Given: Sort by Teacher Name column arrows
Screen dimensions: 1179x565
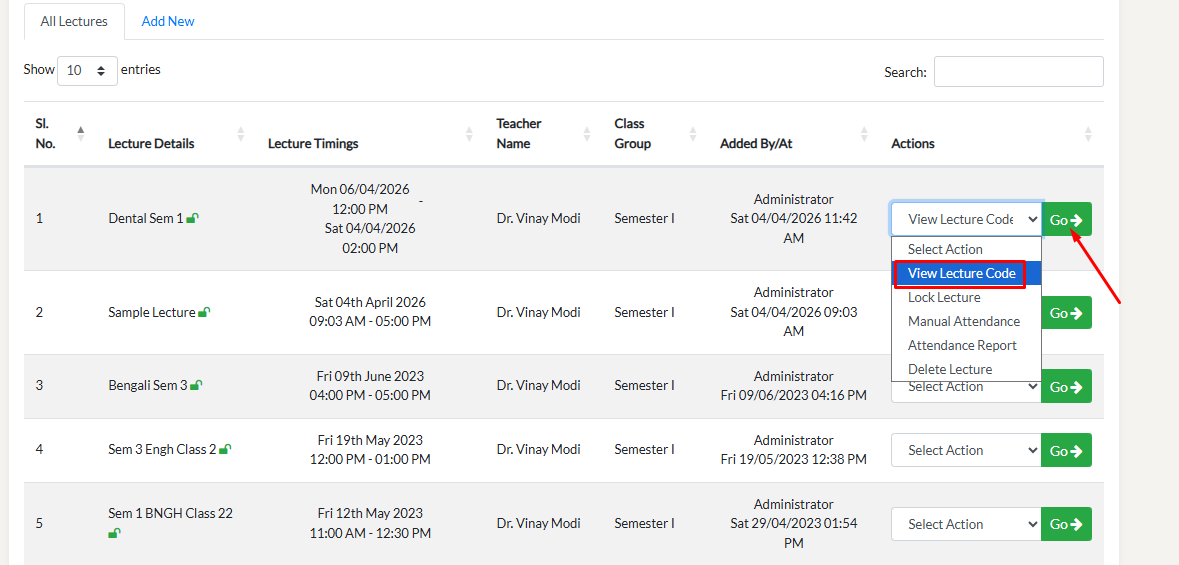Looking at the screenshot, I should (x=588, y=134).
